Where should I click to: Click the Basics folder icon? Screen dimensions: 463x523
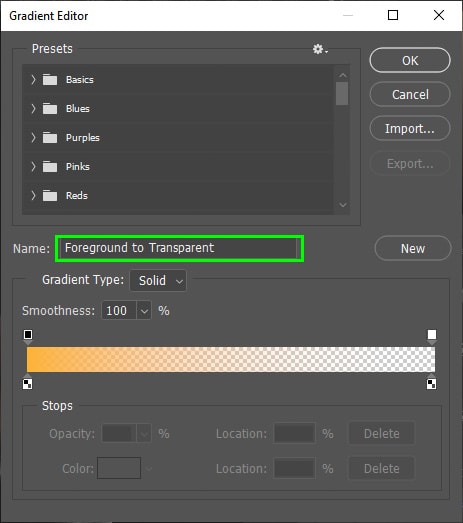coord(50,80)
